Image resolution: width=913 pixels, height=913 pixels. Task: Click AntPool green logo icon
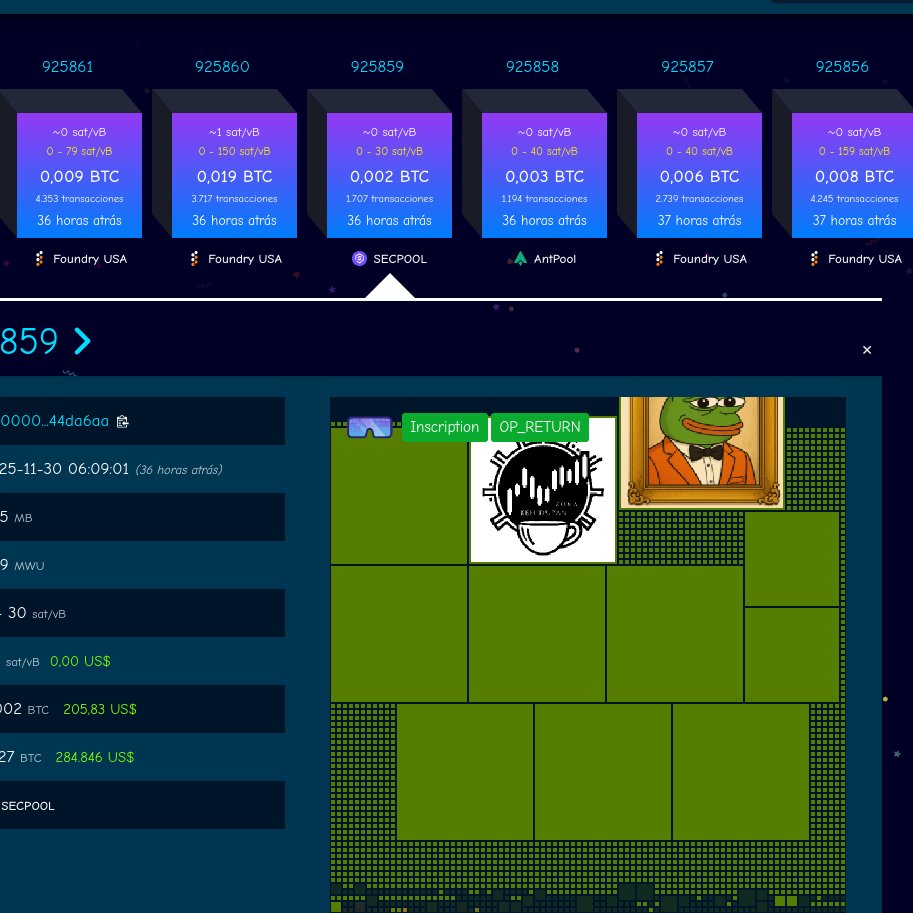click(520, 259)
